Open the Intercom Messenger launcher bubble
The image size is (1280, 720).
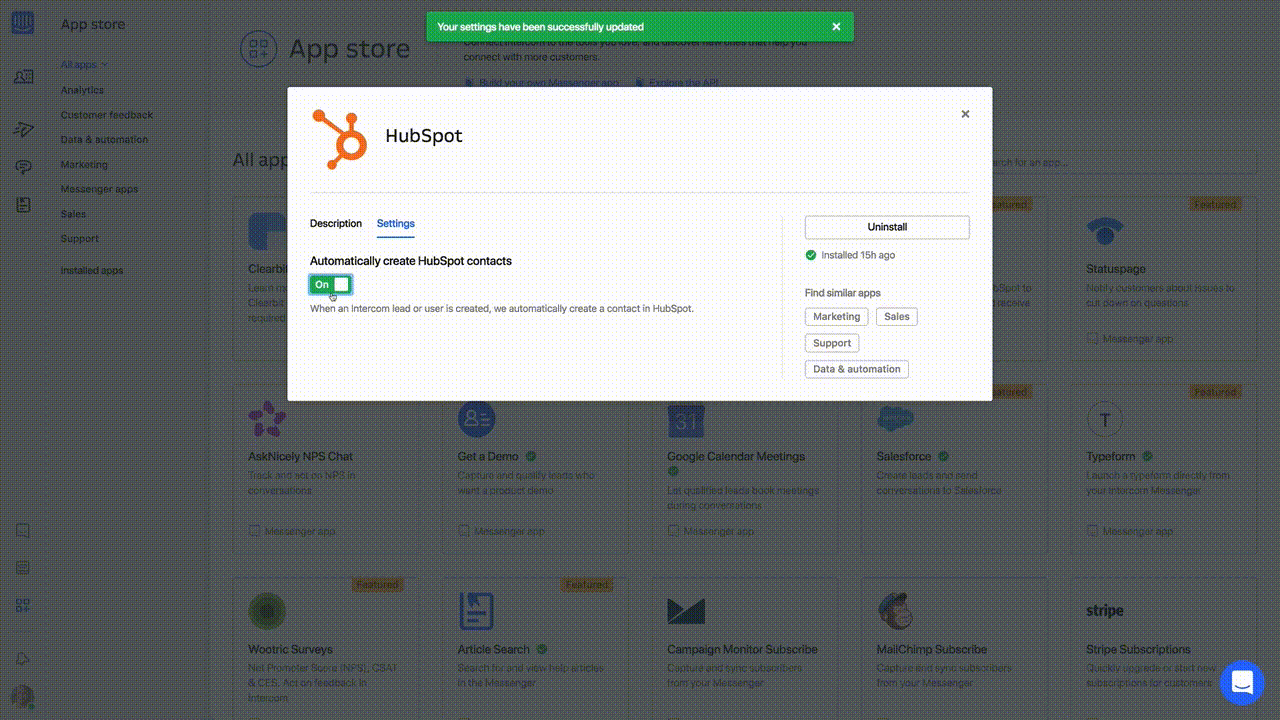[x=1241, y=683]
